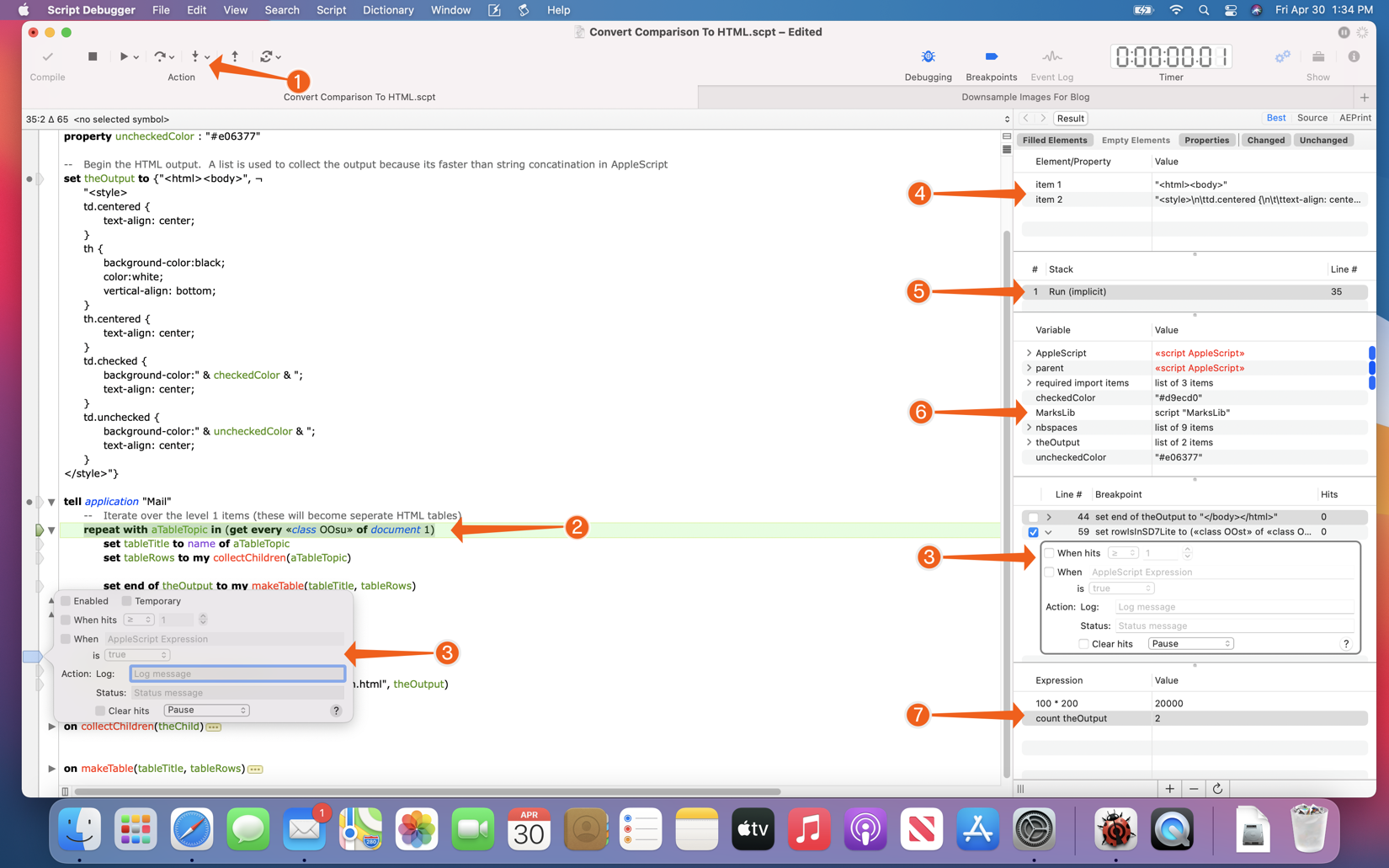Click the Show toolbox icon

point(1318,56)
